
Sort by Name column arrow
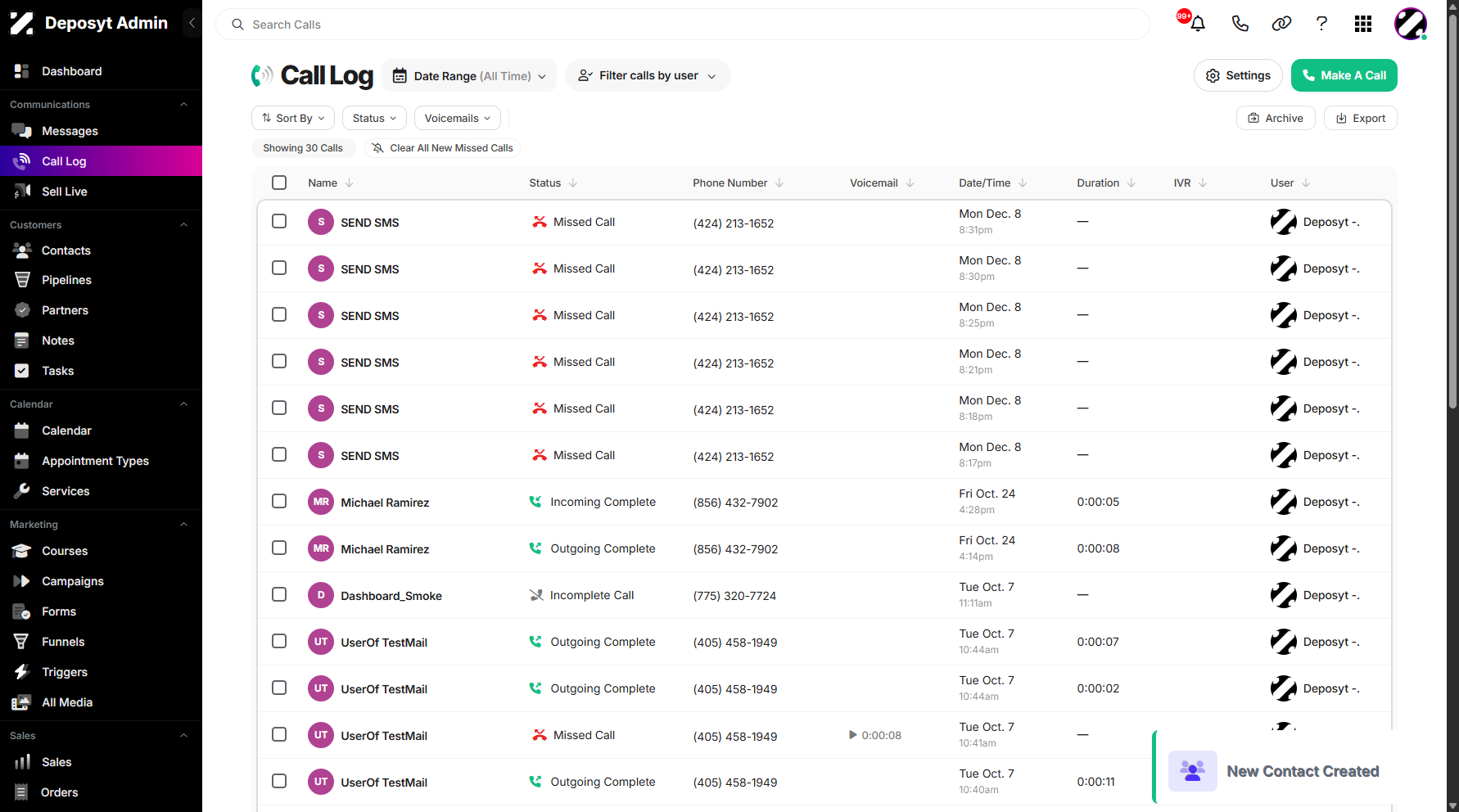(350, 183)
